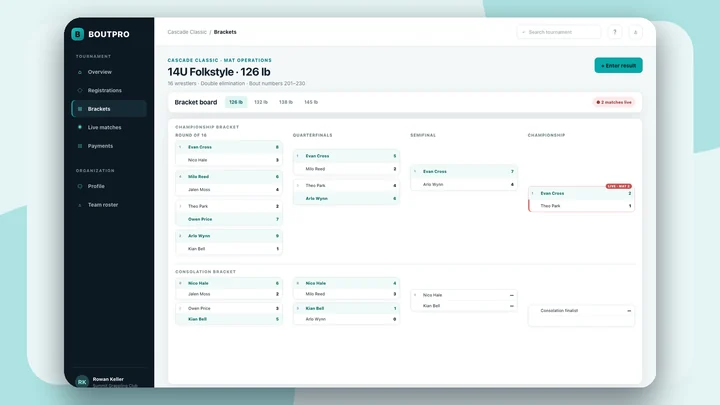Select Evan Cross in the Championship match

(x=581, y=193)
